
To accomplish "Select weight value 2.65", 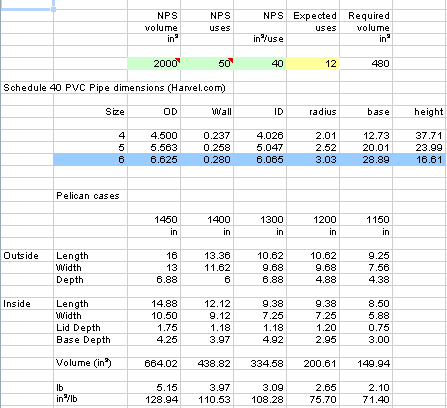I will (326, 388).
